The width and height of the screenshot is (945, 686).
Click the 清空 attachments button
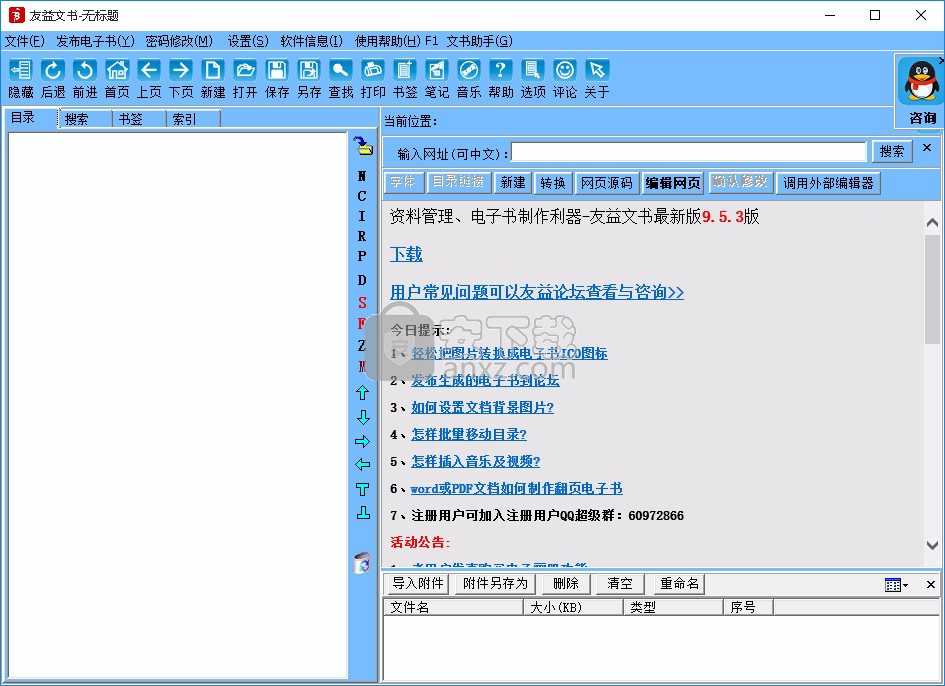tap(620, 584)
